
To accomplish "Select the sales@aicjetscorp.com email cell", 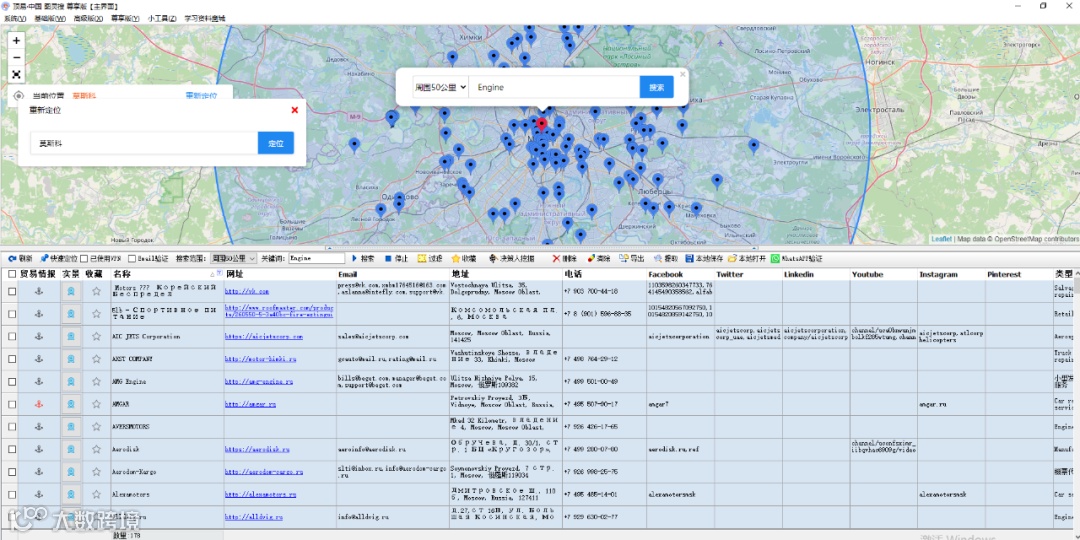I will pos(393,336).
